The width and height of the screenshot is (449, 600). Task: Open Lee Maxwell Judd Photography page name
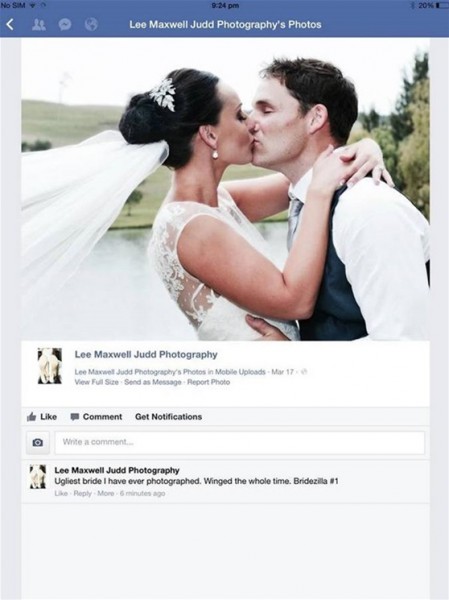pos(146,354)
